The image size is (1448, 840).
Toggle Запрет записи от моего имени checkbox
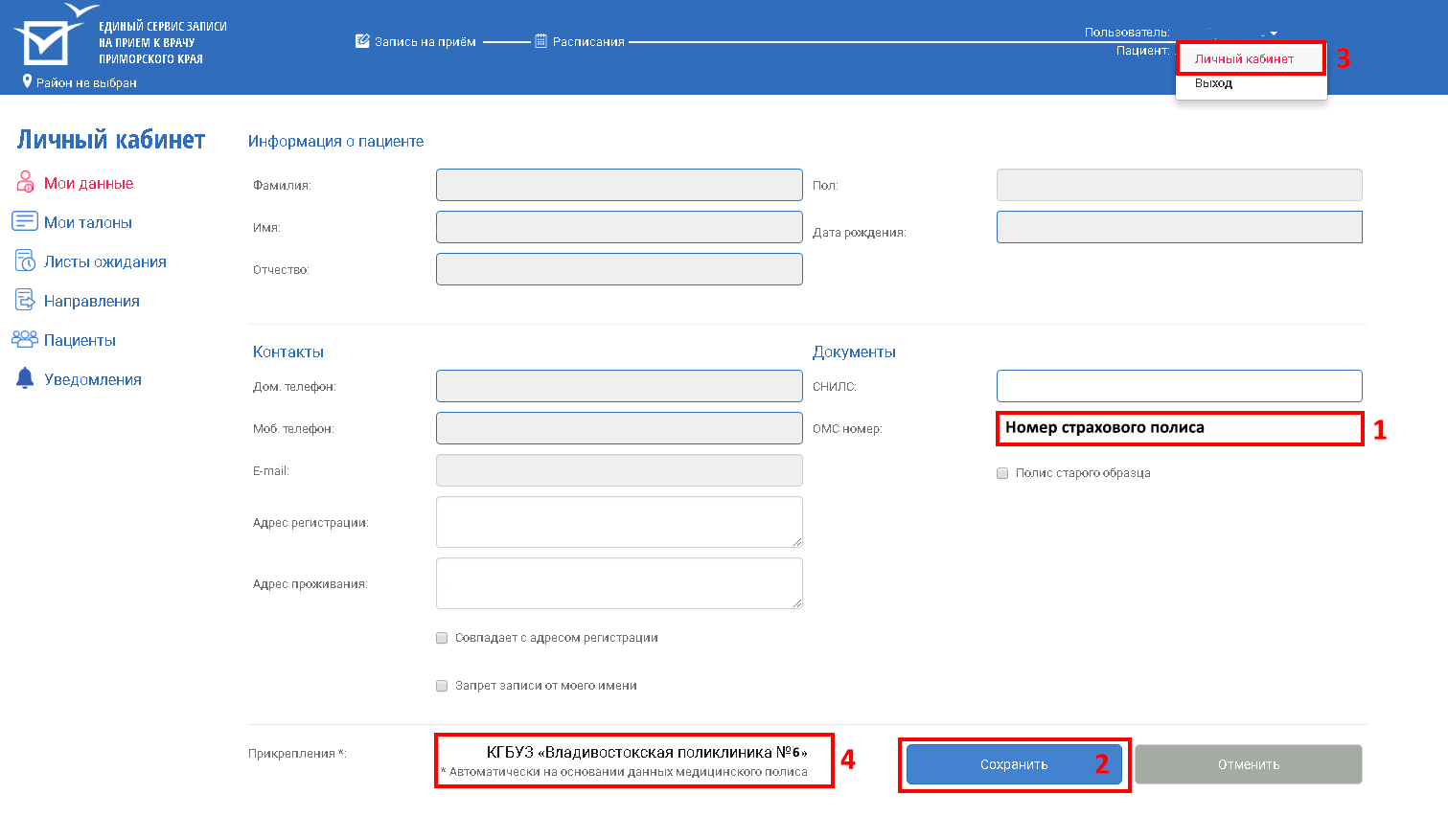[x=442, y=686]
